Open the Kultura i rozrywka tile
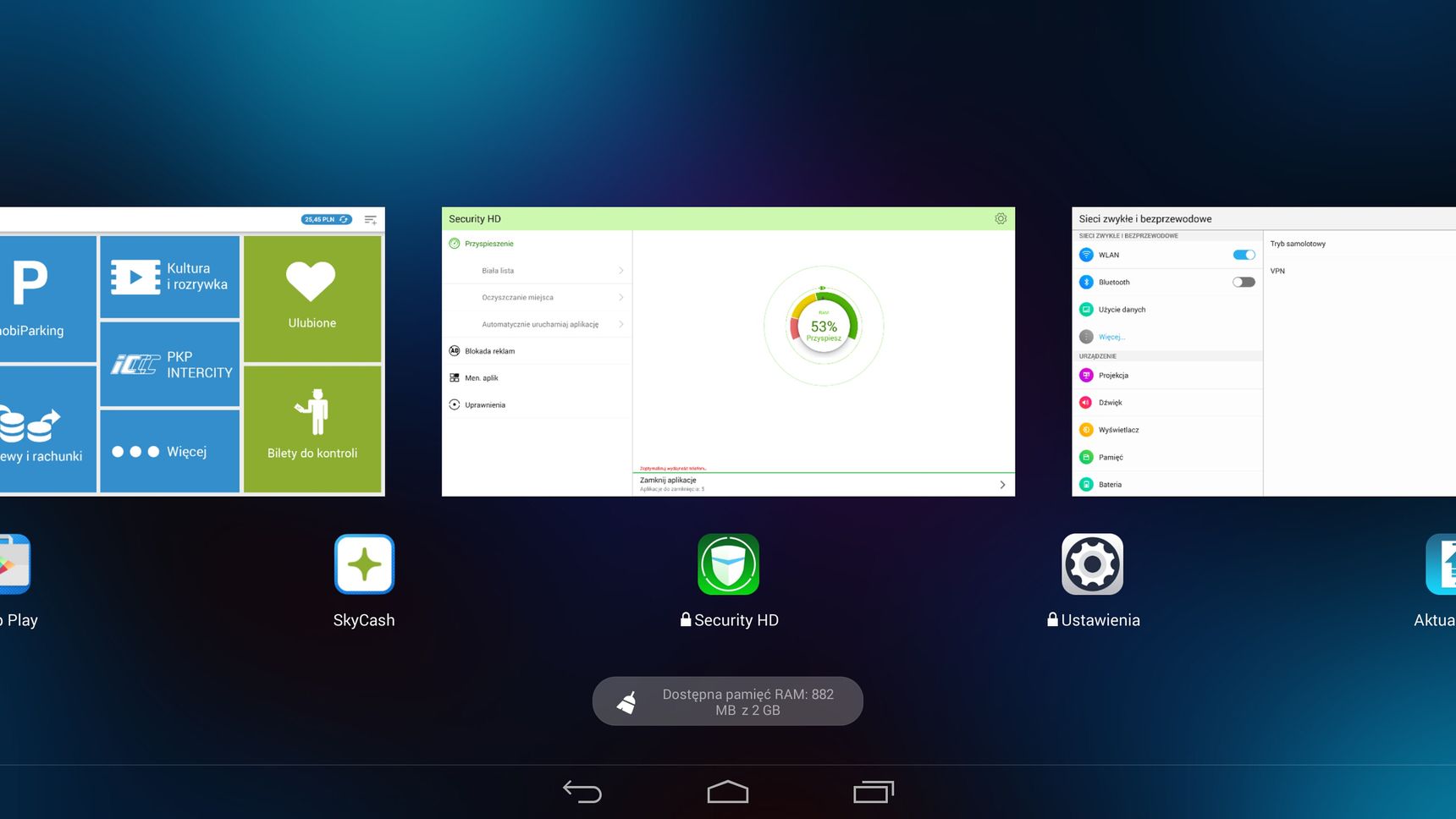1456x819 pixels. 169,277
